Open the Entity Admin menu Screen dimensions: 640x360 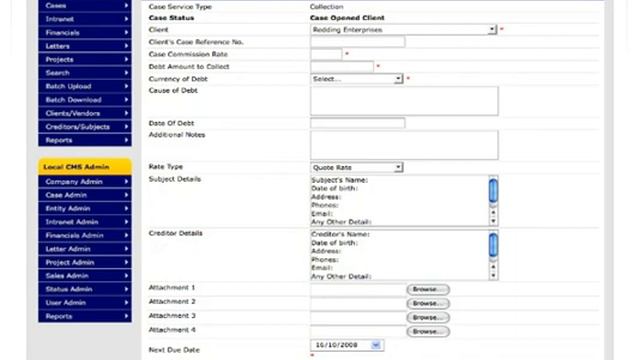(85, 208)
